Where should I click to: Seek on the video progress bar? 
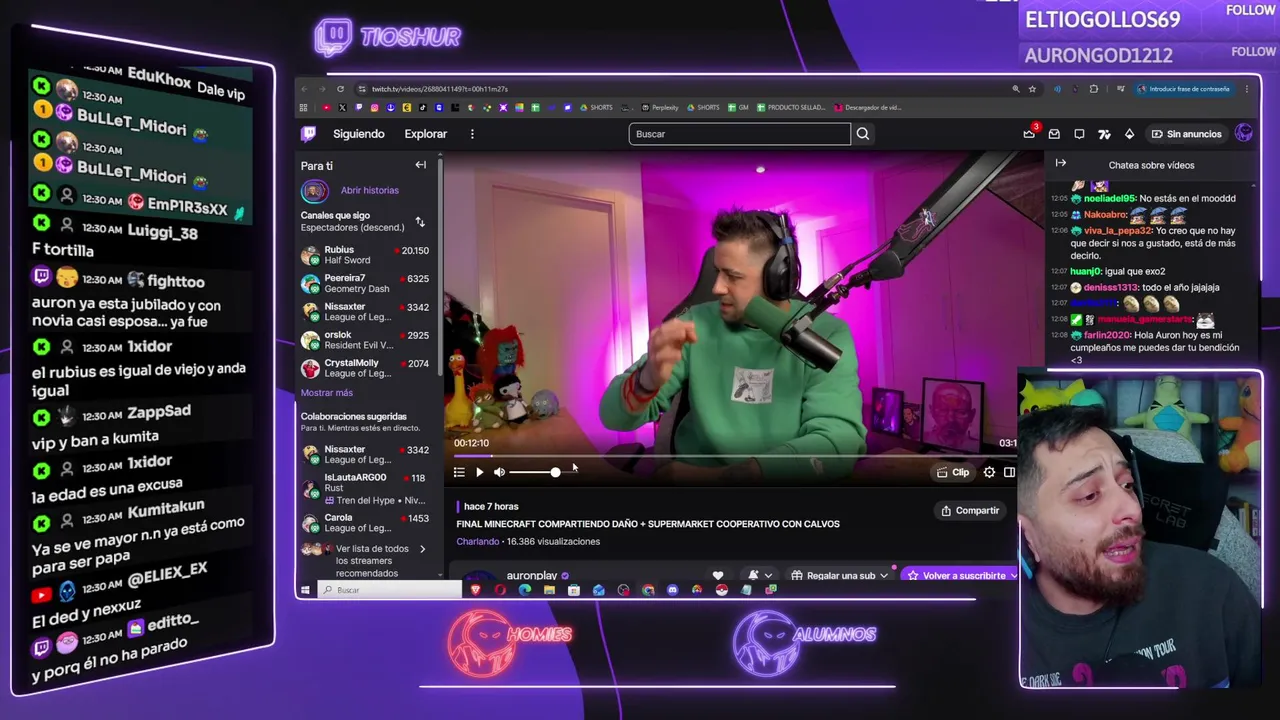coord(735,456)
